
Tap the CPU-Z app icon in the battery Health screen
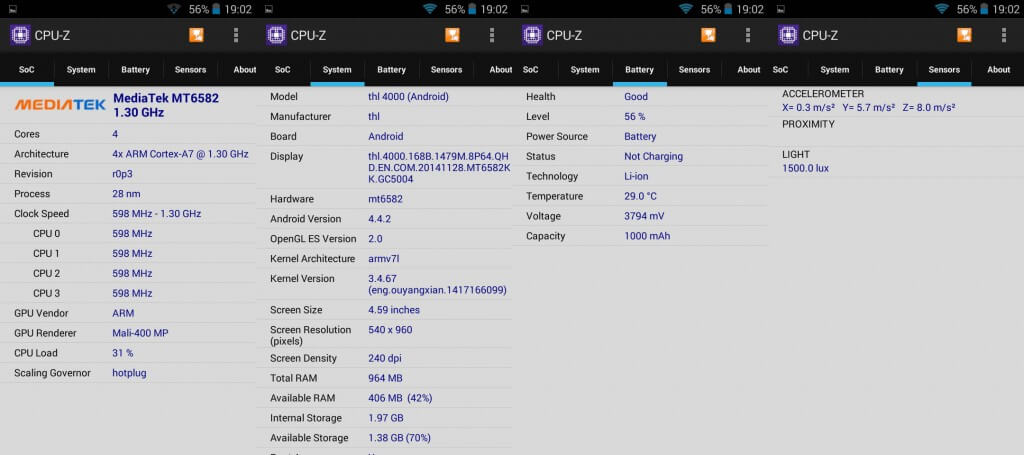[x=532, y=35]
